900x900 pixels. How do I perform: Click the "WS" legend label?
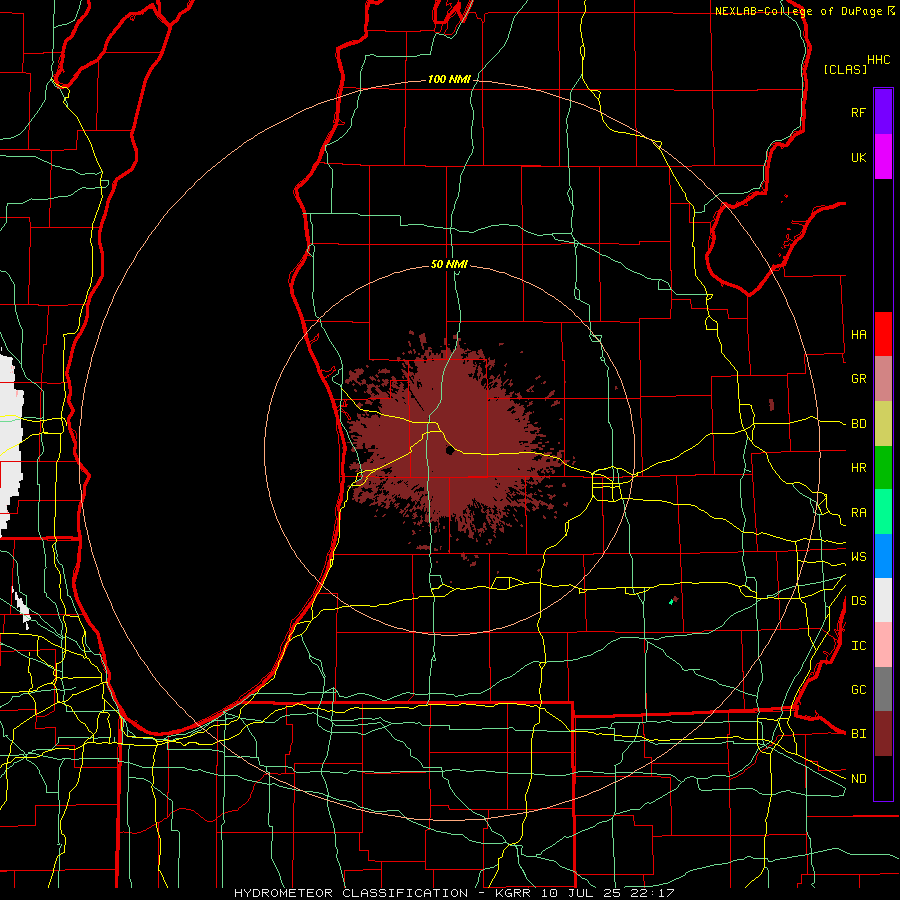tap(859, 557)
